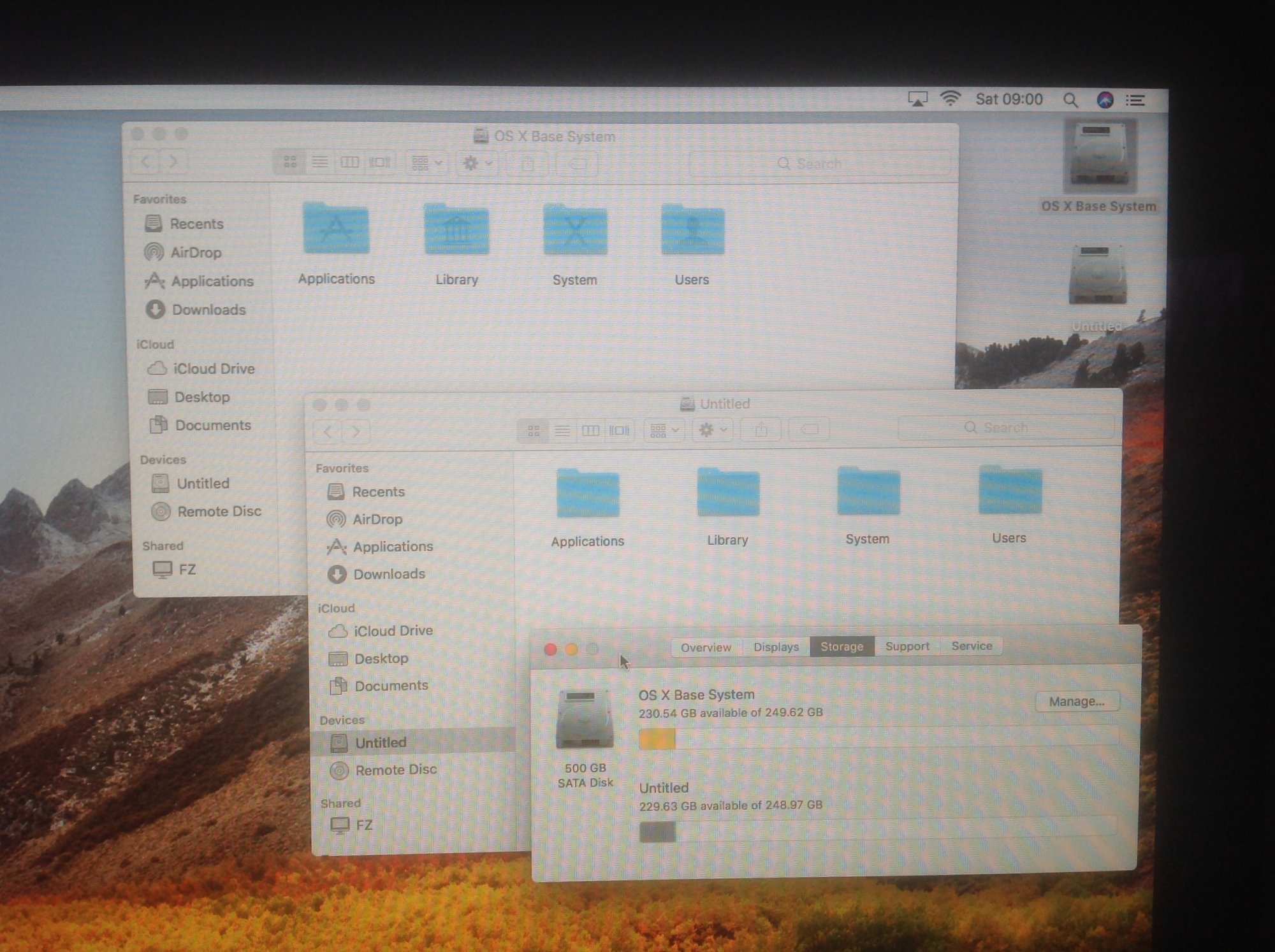This screenshot has height=952, width=1275.
Task: Go forward in Untitled Finder window
Action: pyautogui.click(x=356, y=432)
